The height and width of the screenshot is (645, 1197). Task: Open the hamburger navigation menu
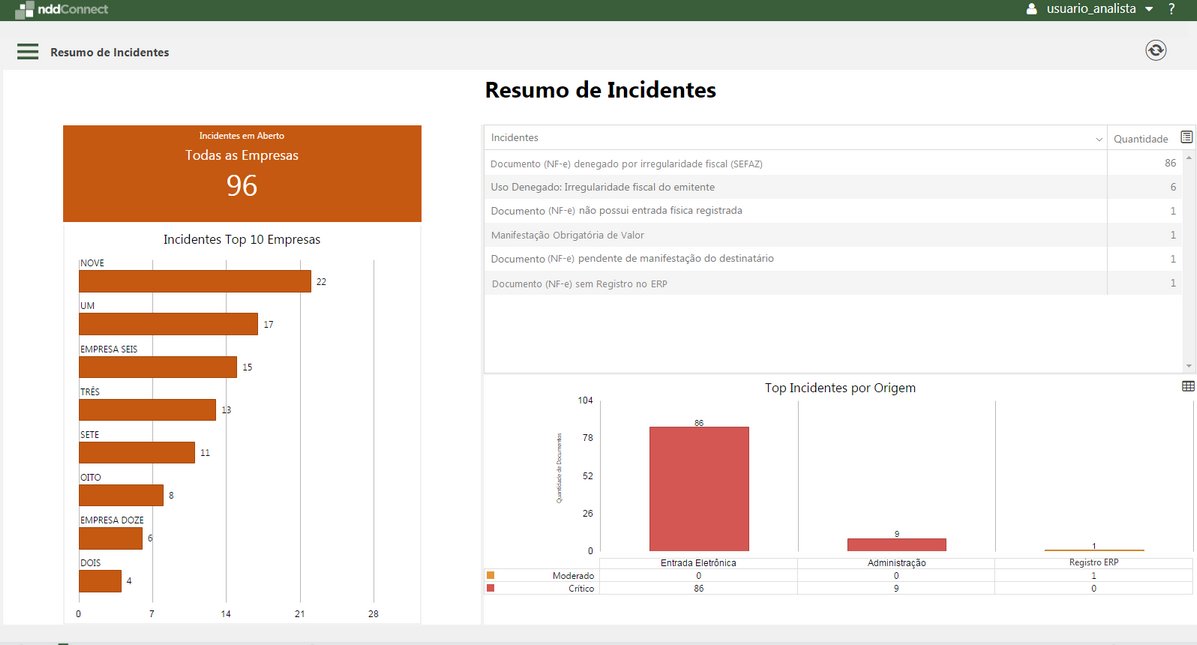coord(28,52)
